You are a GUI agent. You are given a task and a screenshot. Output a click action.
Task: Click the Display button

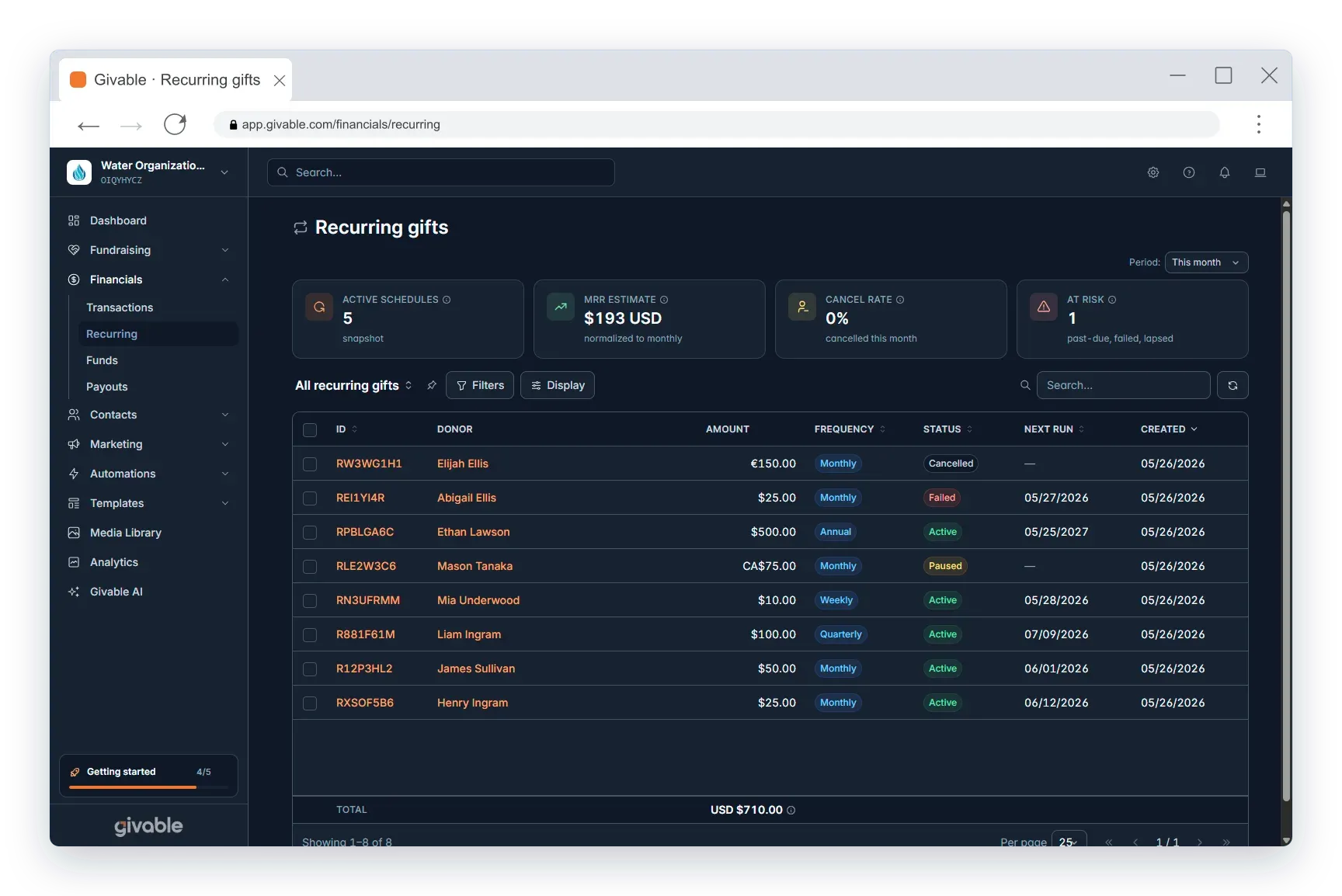point(558,385)
